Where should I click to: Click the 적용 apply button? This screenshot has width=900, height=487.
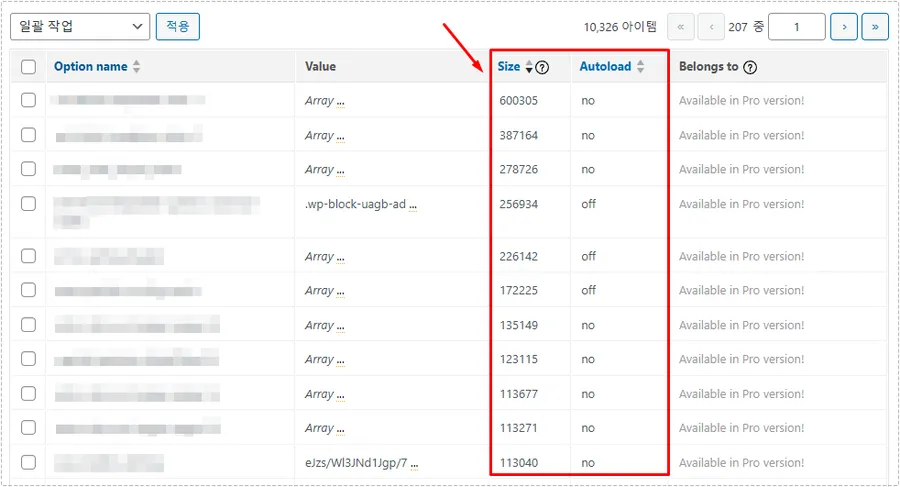pos(178,26)
